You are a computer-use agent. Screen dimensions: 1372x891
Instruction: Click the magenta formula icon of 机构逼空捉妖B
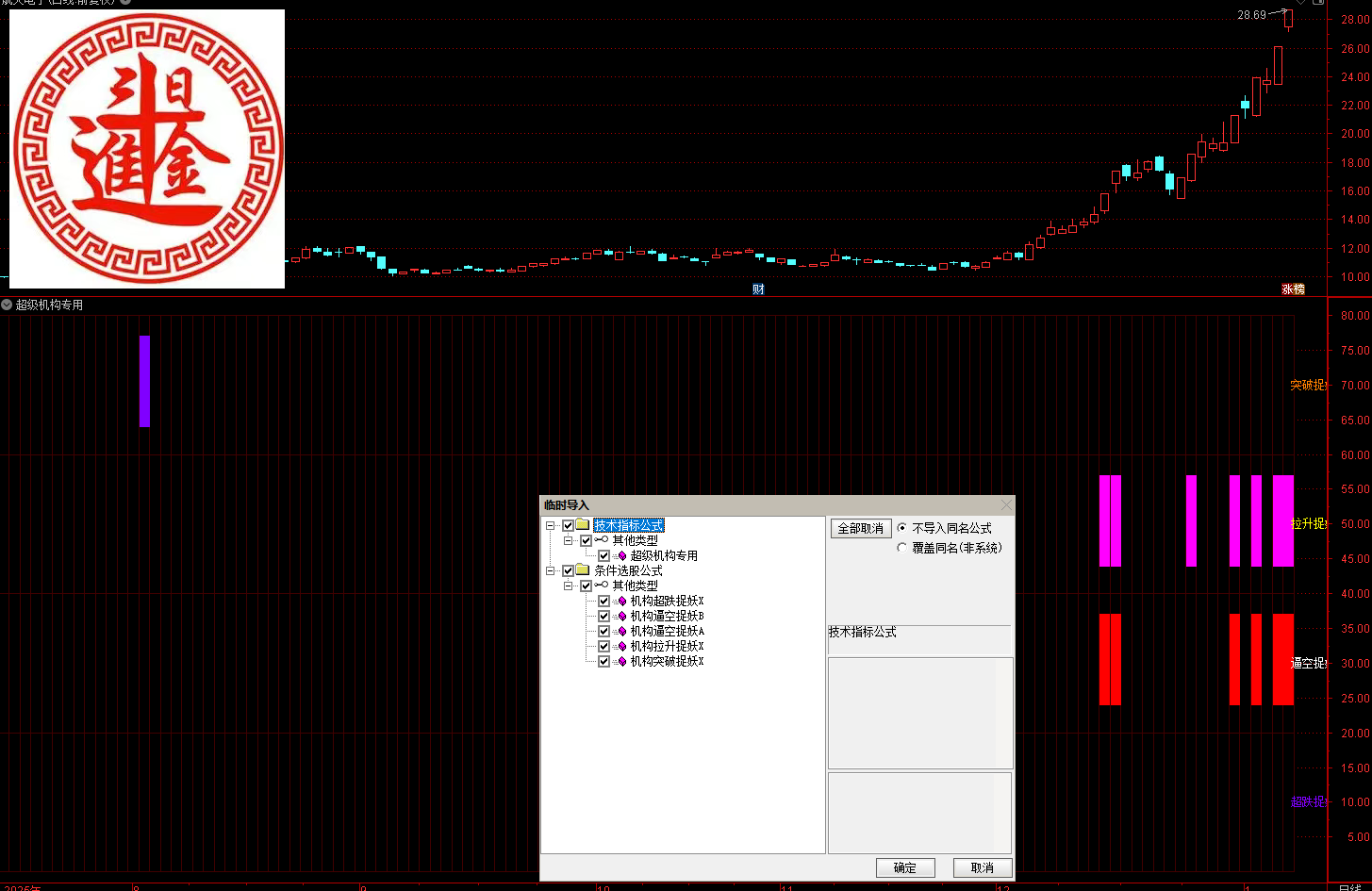(621, 616)
